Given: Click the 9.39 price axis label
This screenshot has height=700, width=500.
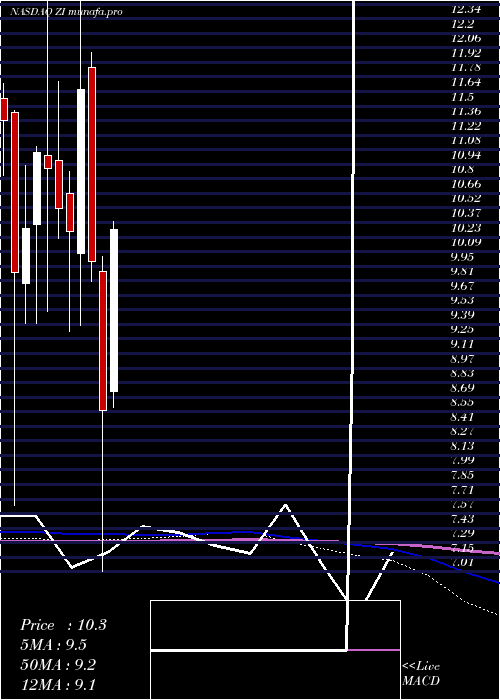Looking at the screenshot, I should coord(462,315).
